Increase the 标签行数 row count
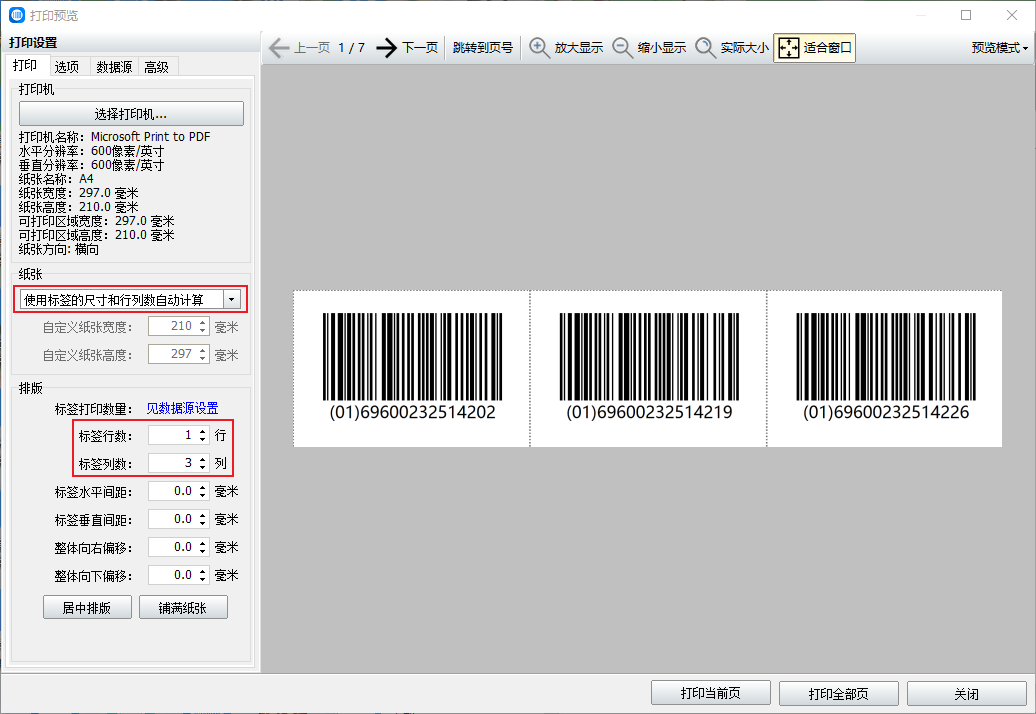 tap(203, 431)
